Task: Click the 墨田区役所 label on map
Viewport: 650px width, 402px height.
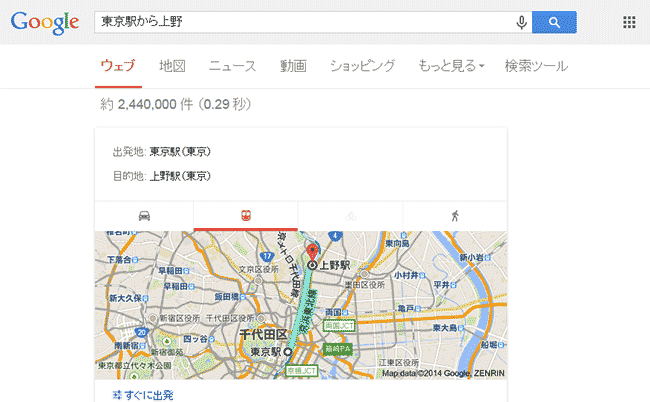Action: (365, 285)
